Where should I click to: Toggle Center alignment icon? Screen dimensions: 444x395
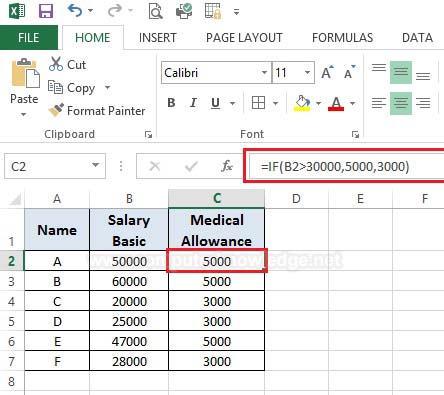pyautogui.click(x=401, y=103)
